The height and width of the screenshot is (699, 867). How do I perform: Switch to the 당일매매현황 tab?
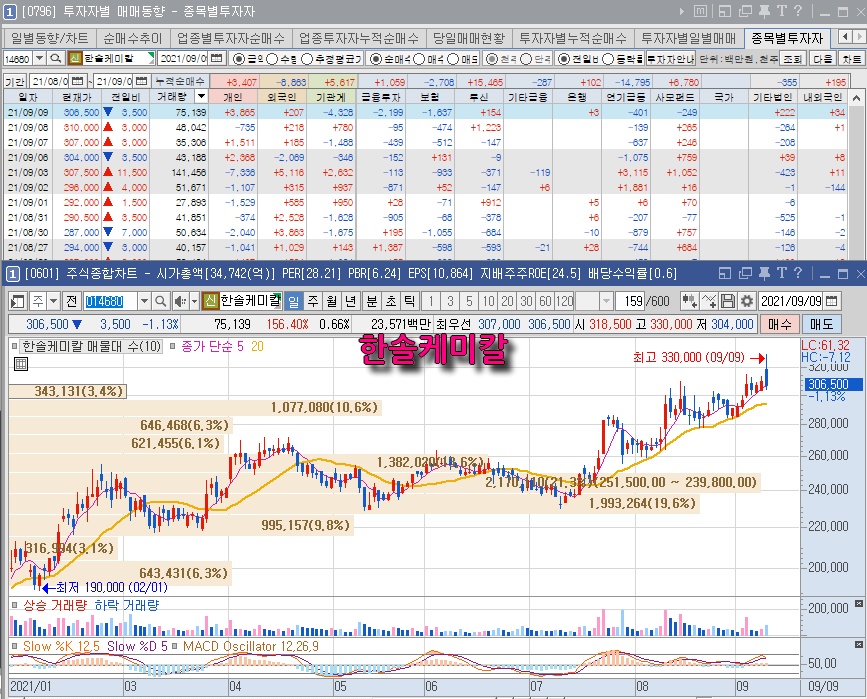point(469,38)
